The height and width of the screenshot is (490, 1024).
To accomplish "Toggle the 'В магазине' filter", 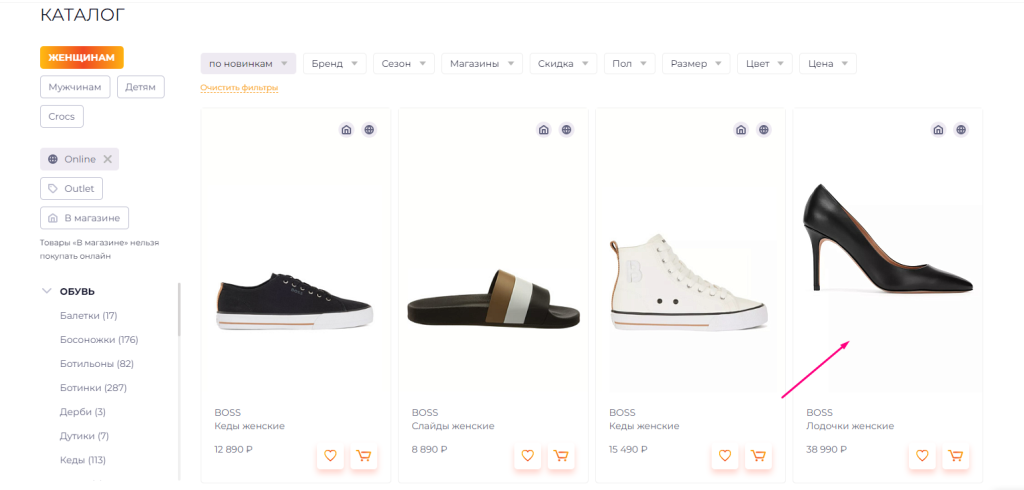I will tap(85, 217).
